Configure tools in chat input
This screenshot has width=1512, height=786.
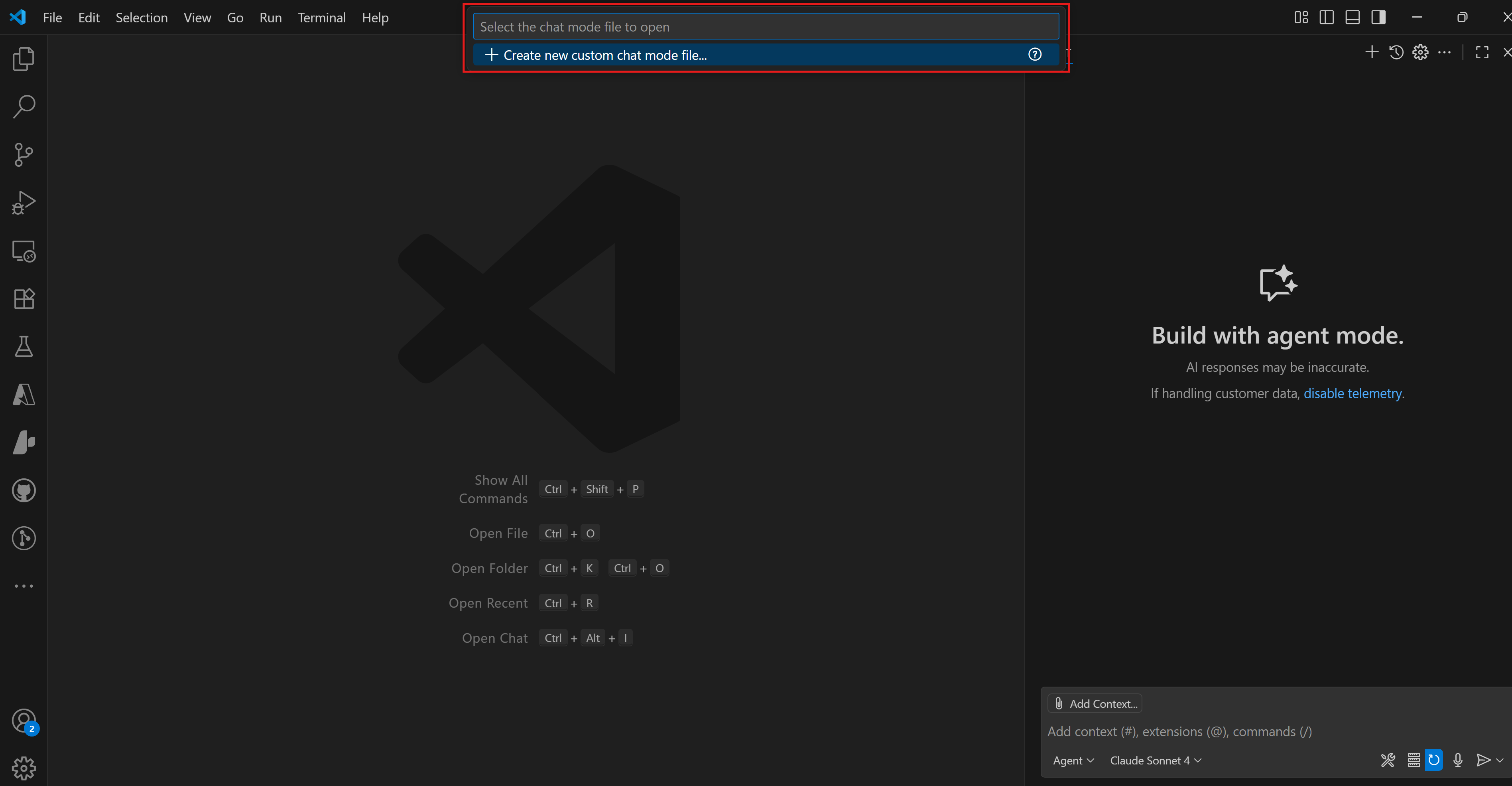point(1388,760)
